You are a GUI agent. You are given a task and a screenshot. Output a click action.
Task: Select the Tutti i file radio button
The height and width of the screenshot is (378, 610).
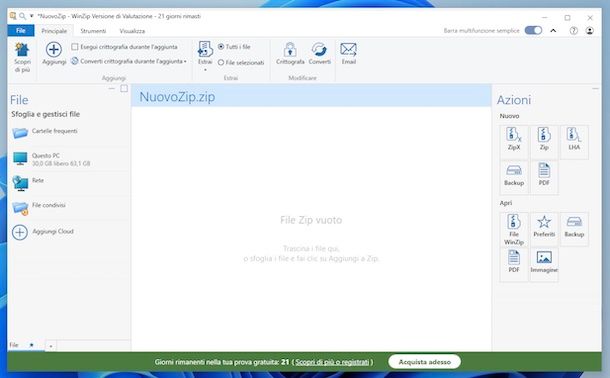[221, 47]
